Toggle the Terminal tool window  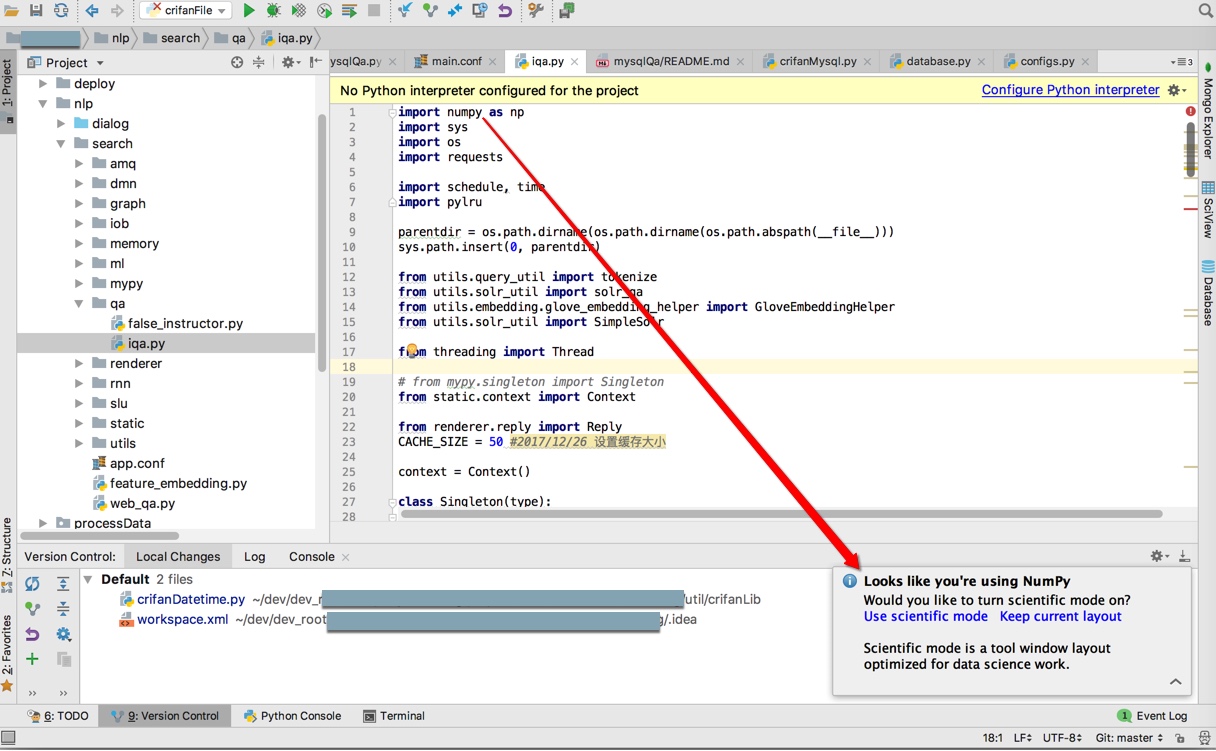[394, 716]
